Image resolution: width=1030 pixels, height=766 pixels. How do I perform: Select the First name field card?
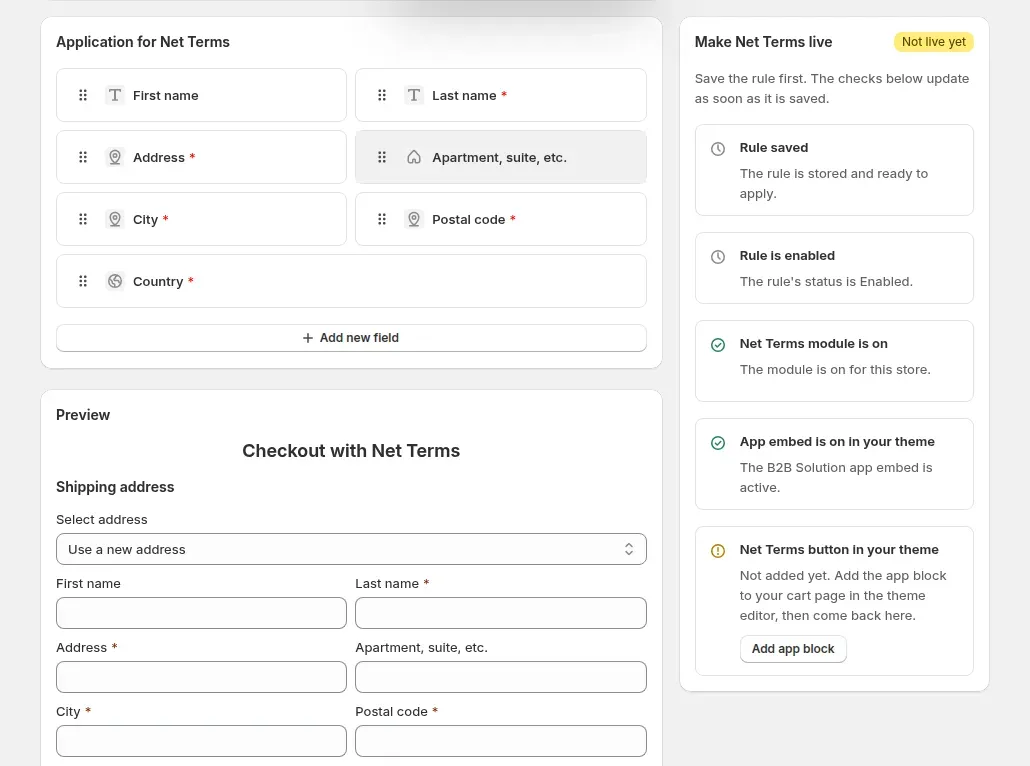(x=201, y=95)
